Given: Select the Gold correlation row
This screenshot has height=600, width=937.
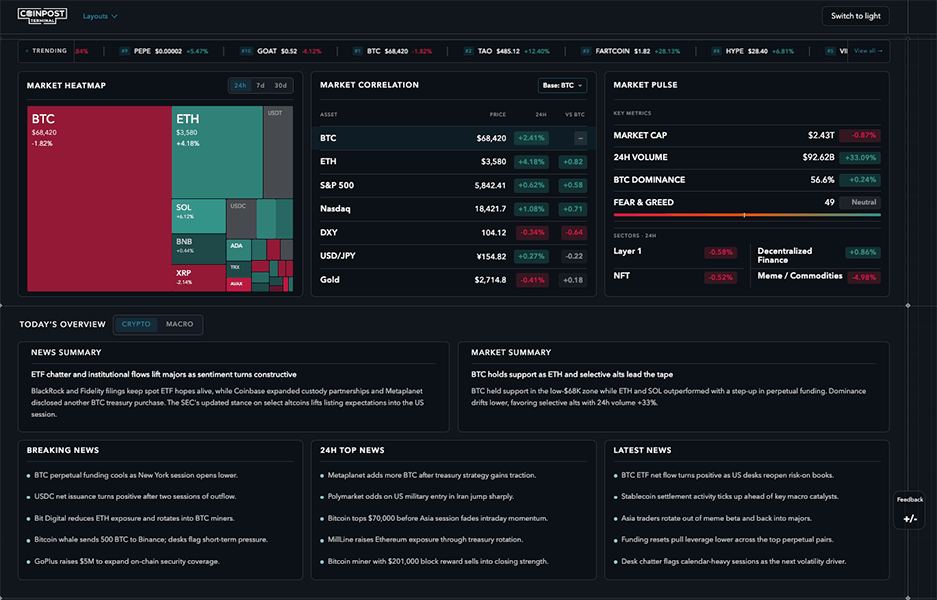Looking at the screenshot, I should (453, 280).
